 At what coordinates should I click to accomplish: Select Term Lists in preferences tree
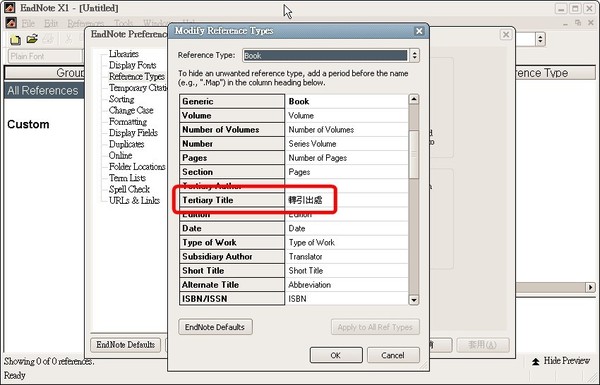[127, 178]
